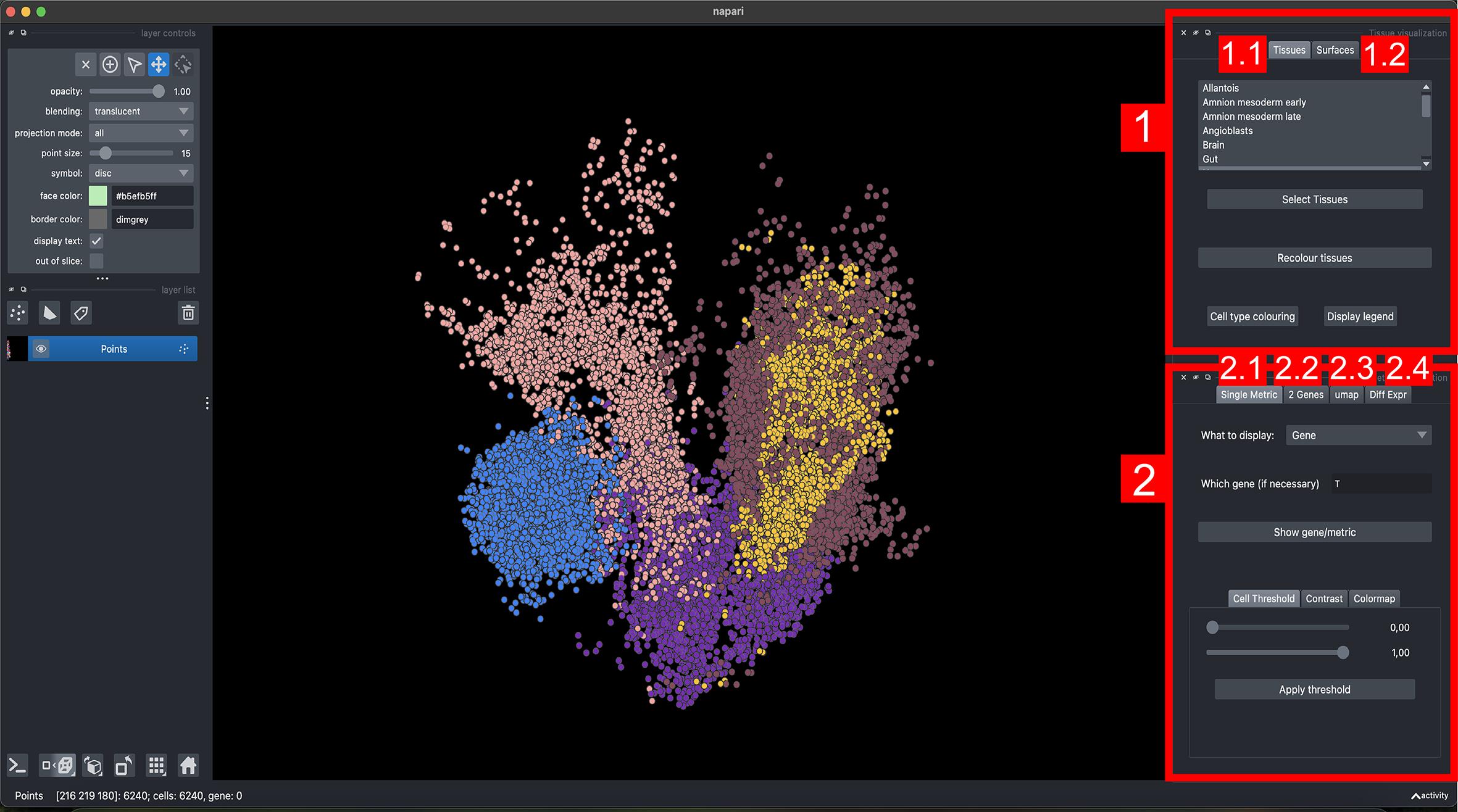The image size is (1458, 812).
Task: Open the What to display dropdown
Action: (x=1358, y=436)
